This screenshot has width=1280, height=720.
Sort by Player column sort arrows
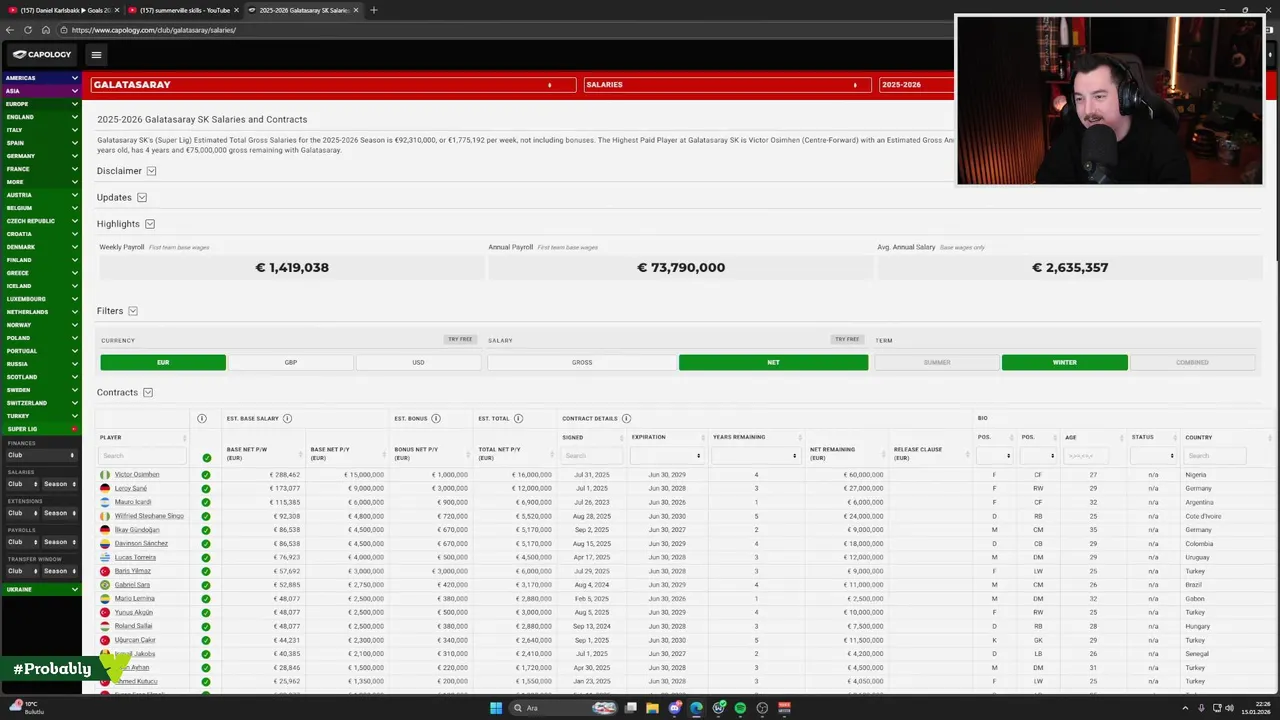click(x=184, y=438)
